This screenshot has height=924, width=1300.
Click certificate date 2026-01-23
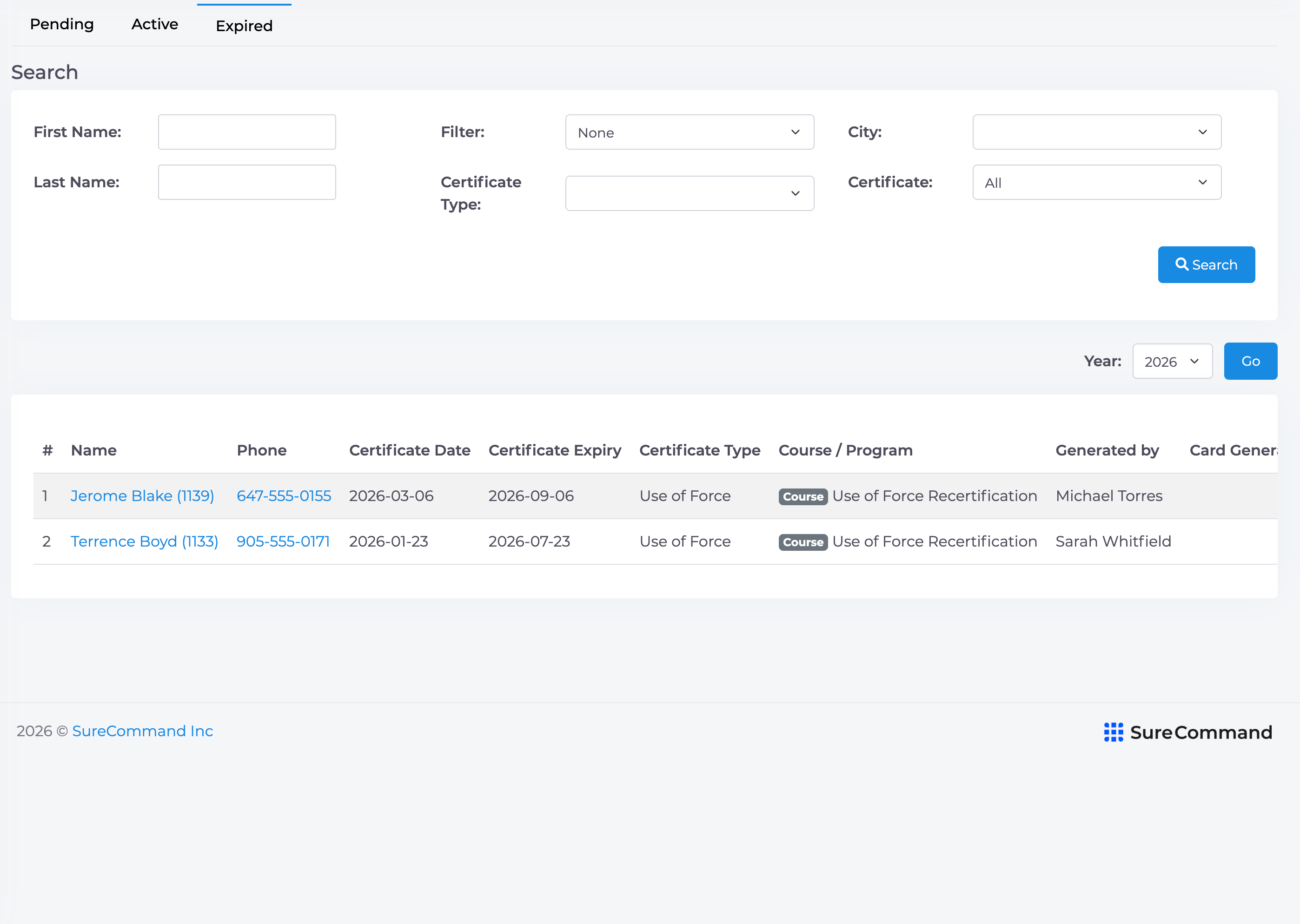(388, 541)
